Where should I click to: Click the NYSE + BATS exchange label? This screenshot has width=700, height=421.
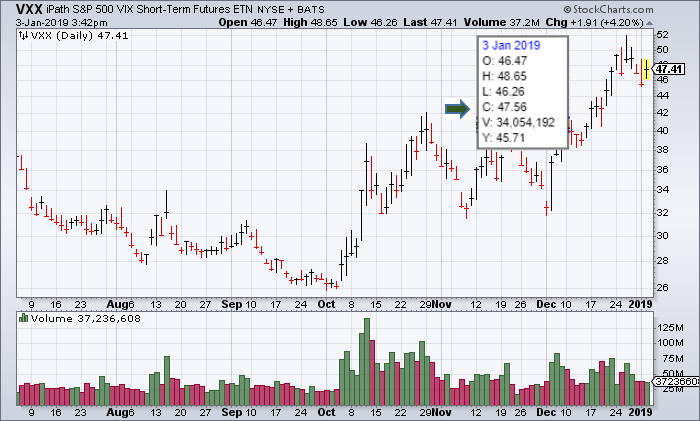(x=290, y=9)
